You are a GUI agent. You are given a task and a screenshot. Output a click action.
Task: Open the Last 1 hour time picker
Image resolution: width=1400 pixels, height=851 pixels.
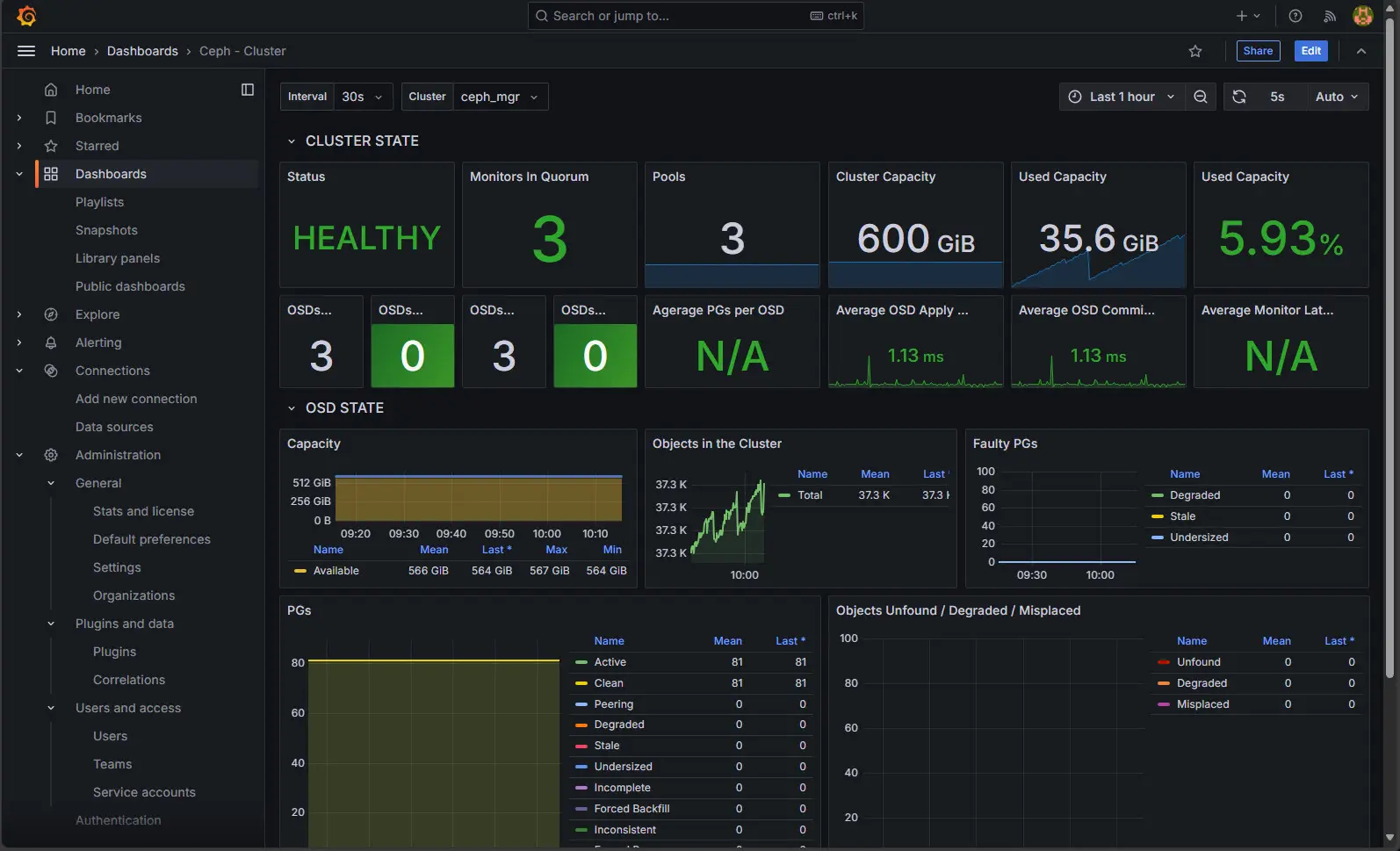pyautogui.click(x=1121, y=97)
